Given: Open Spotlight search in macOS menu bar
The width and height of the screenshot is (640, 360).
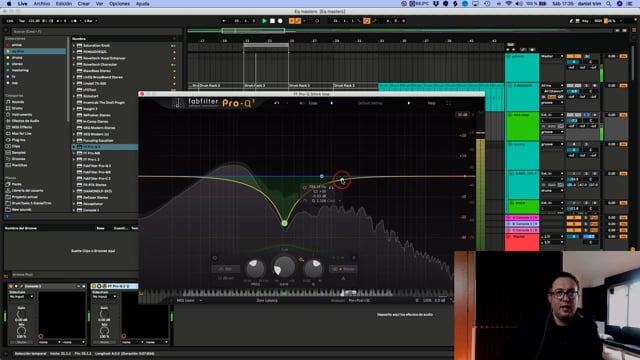Looking at the screenshot, I should pyautogui.click(x=609, y=4).
